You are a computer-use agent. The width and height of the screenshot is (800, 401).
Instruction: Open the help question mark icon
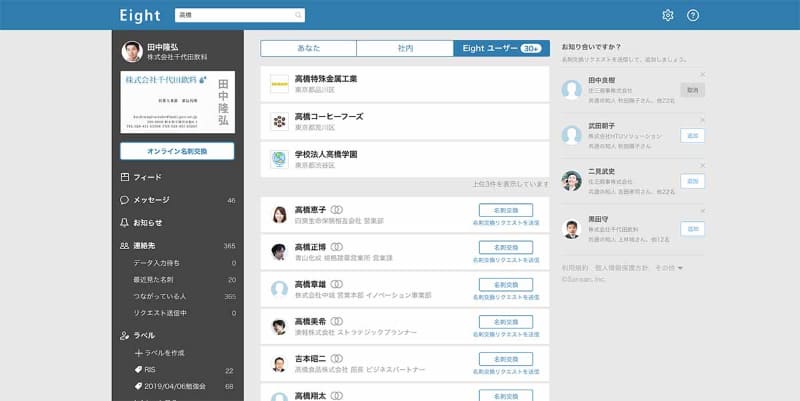tap(692, 15)
